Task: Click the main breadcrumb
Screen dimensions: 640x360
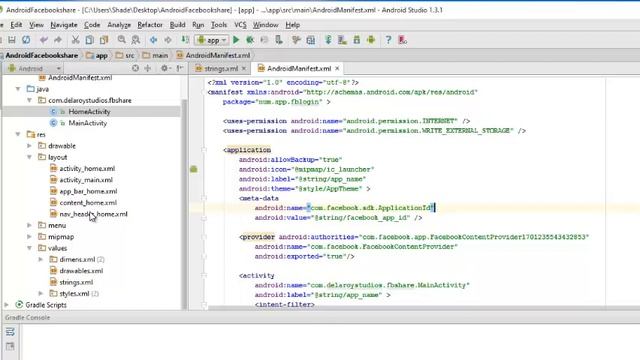Action: 156,55
